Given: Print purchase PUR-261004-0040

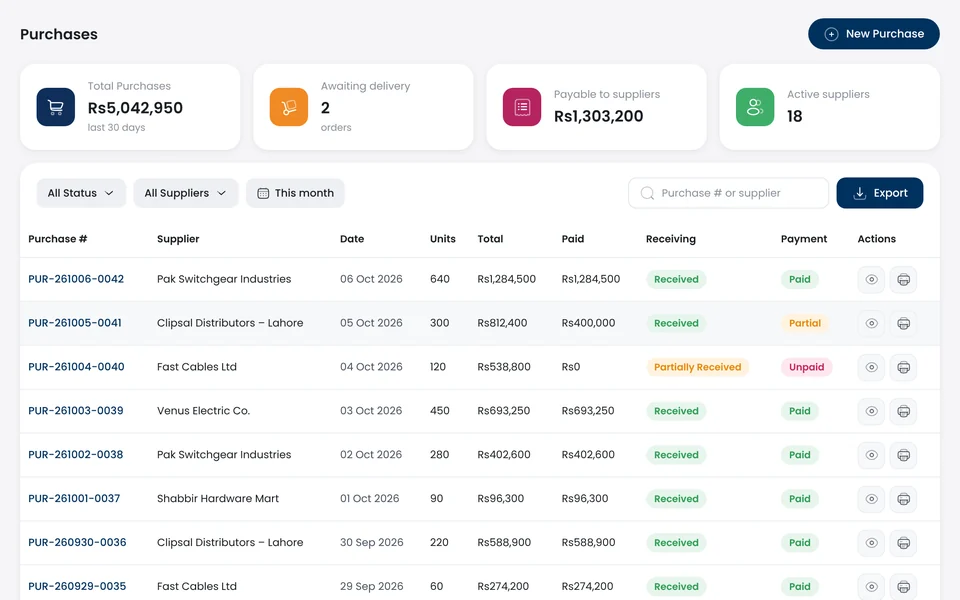Looking at the screenshot, I should 903,367.
